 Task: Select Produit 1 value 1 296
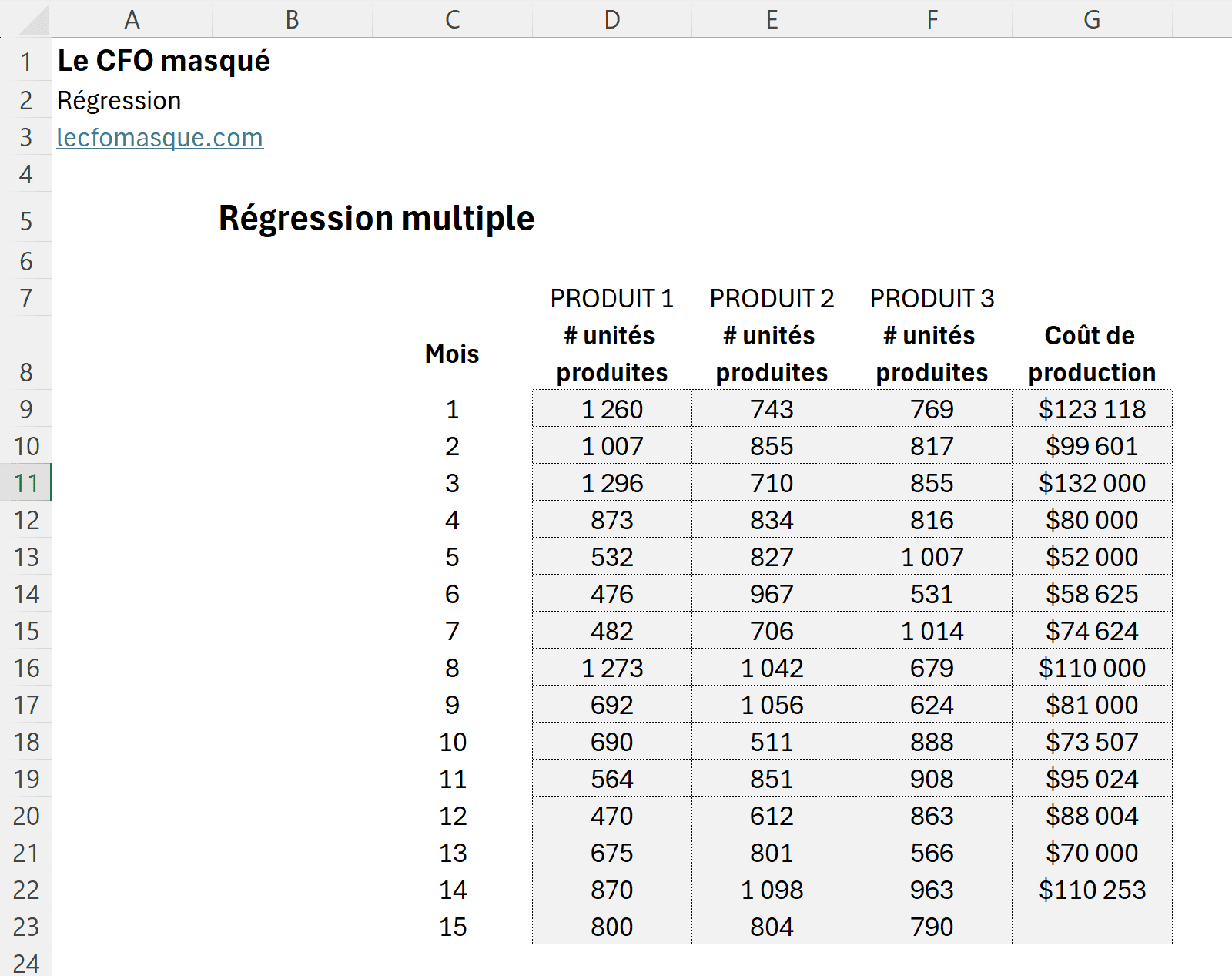coord(611,483)
